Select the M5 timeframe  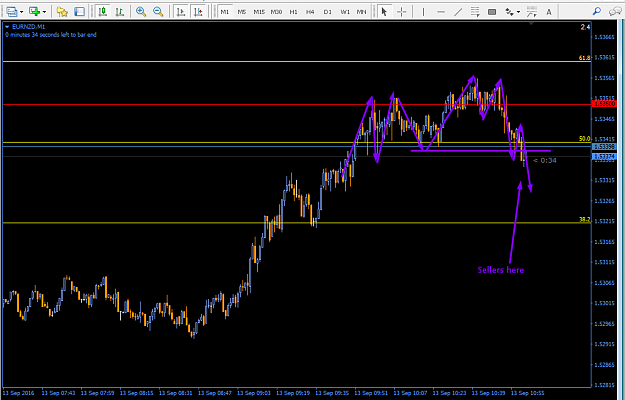click(242, 12)
